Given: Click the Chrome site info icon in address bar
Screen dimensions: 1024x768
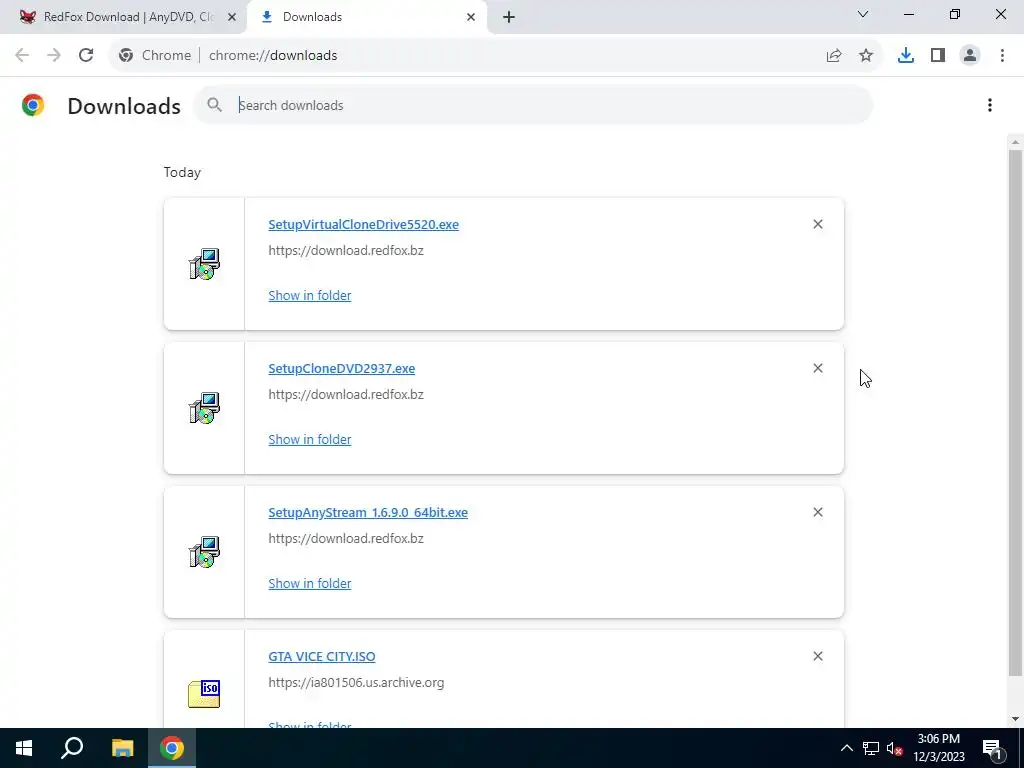Looking at the screenshot, I should coord(126,56).
